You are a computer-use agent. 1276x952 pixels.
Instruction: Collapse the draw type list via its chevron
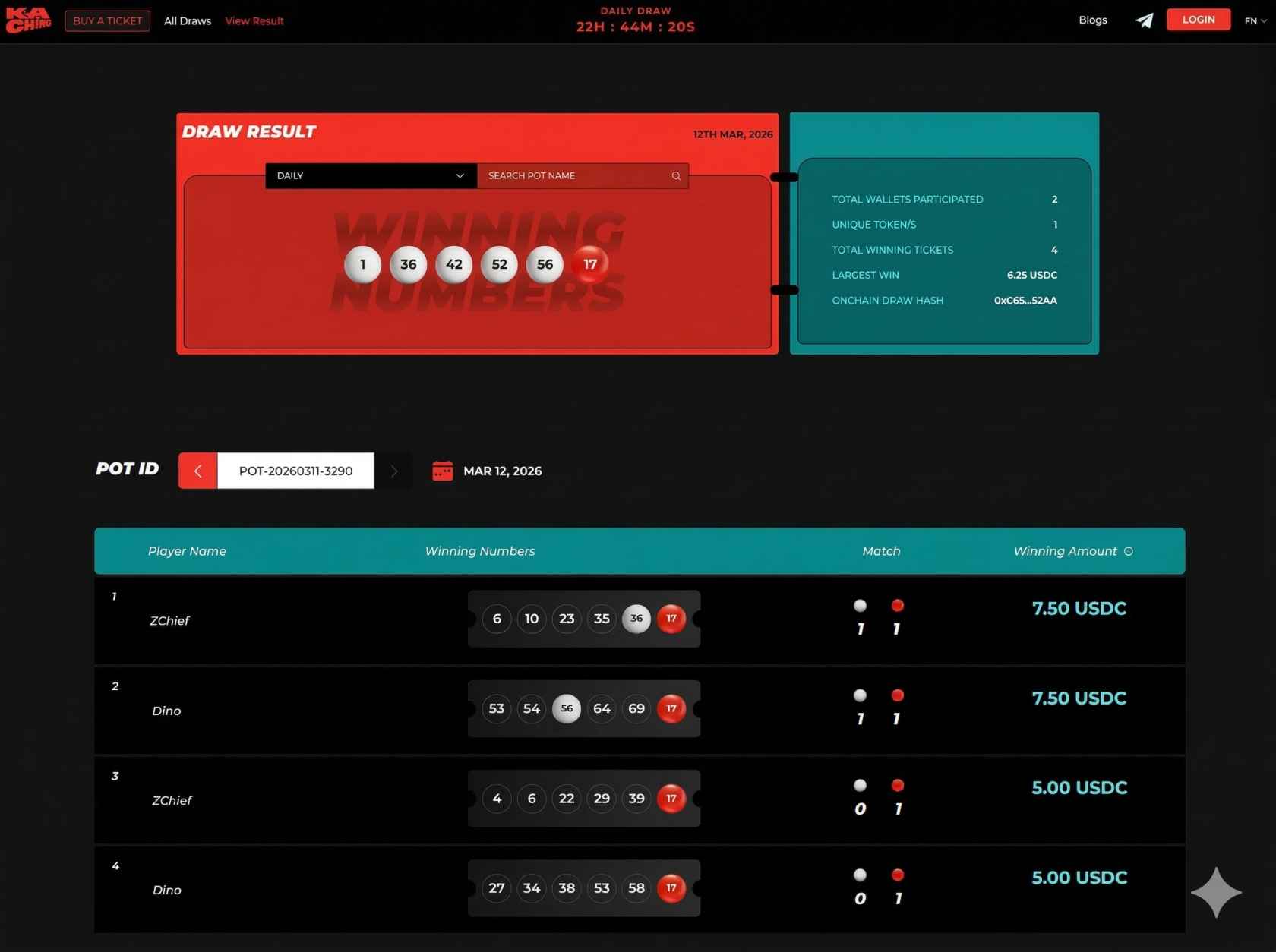tap(460, 175)
